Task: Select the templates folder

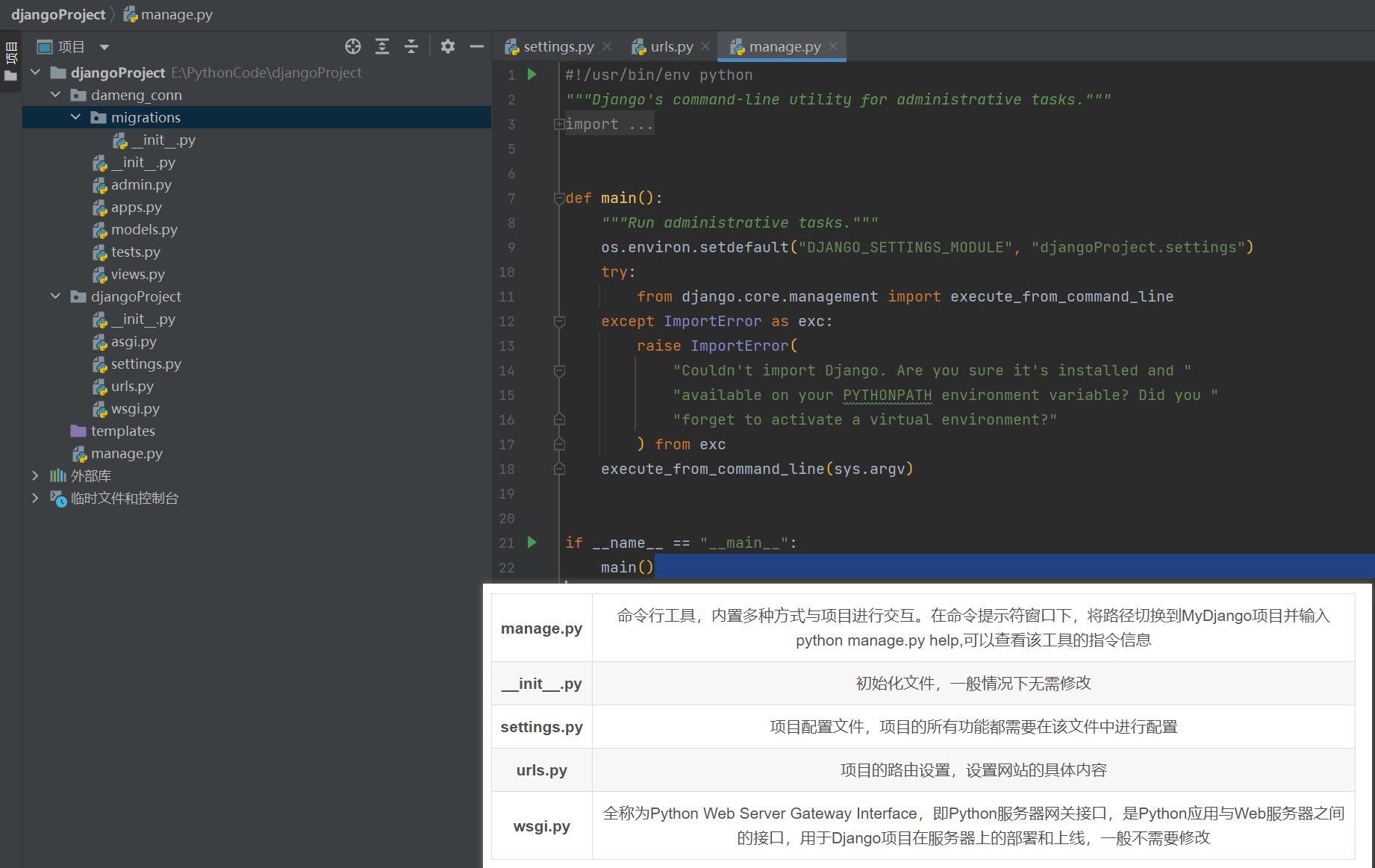Action: tap(122, 431)
